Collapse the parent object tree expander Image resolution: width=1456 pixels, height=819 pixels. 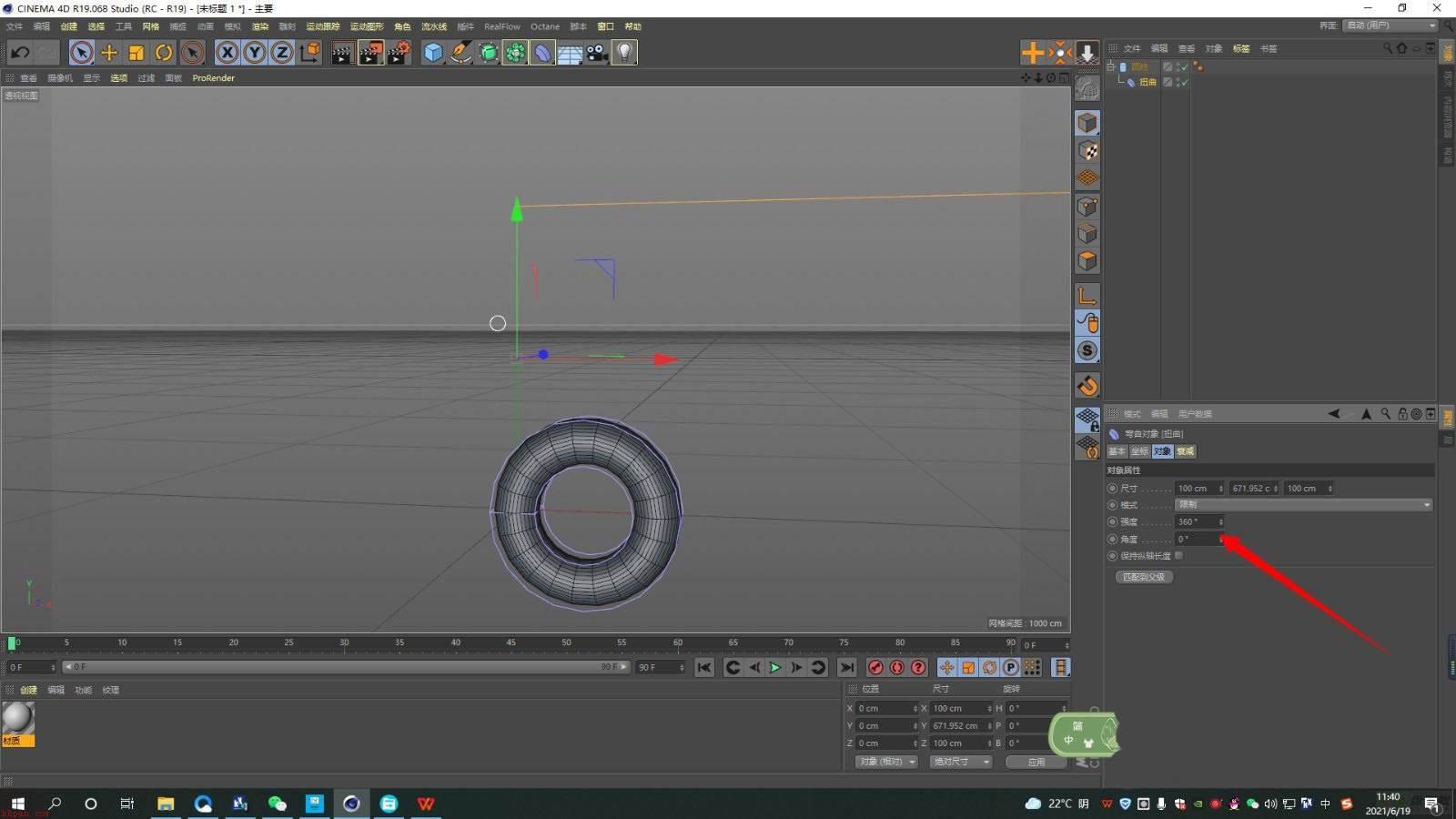pyautogui.click(x=1110, y=66)
